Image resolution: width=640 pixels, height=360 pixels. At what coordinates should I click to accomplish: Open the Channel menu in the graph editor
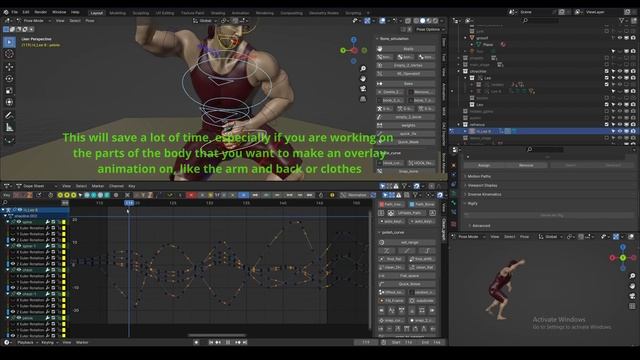point(116,186)
